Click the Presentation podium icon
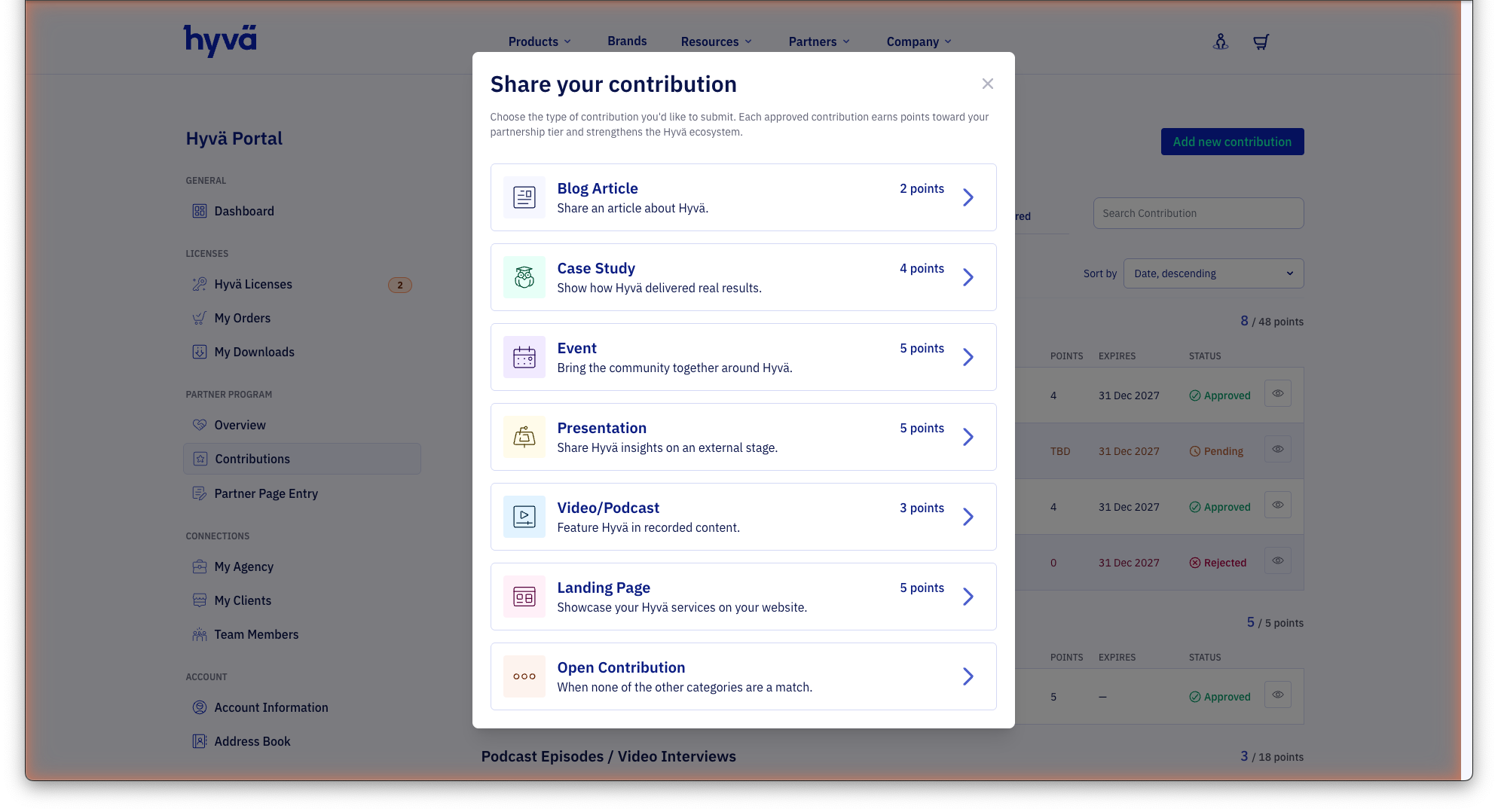The image size is (1498, 812). pyautogui.click(x=524, y=437)
